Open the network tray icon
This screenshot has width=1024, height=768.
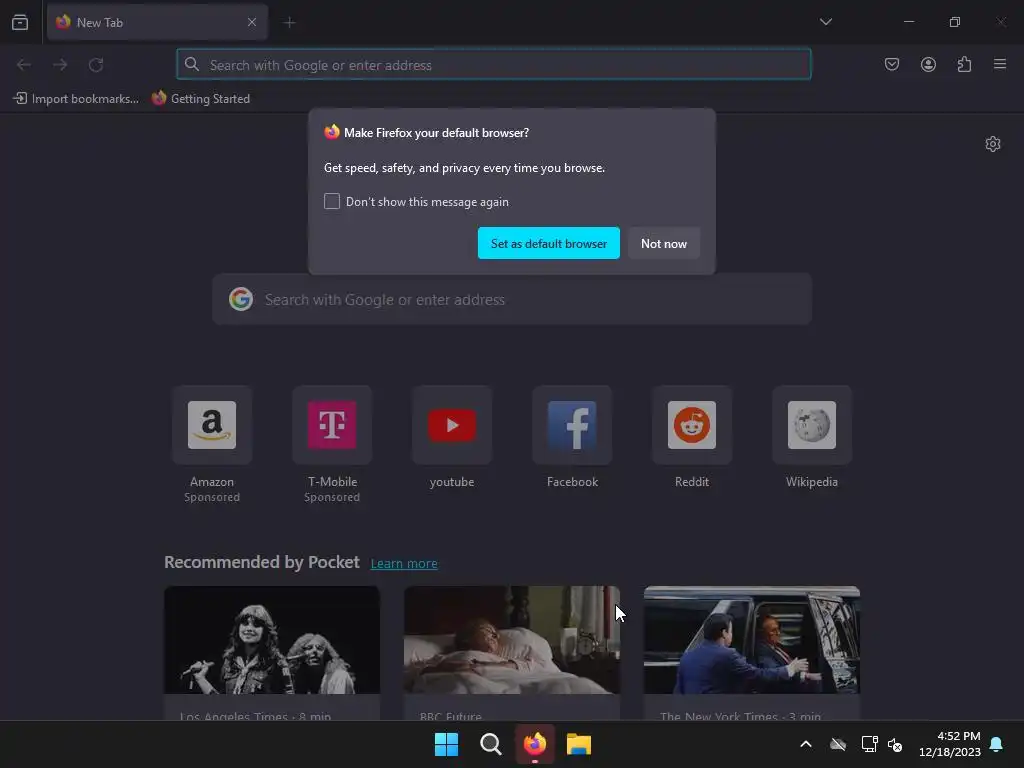click(x=869, y=744)
